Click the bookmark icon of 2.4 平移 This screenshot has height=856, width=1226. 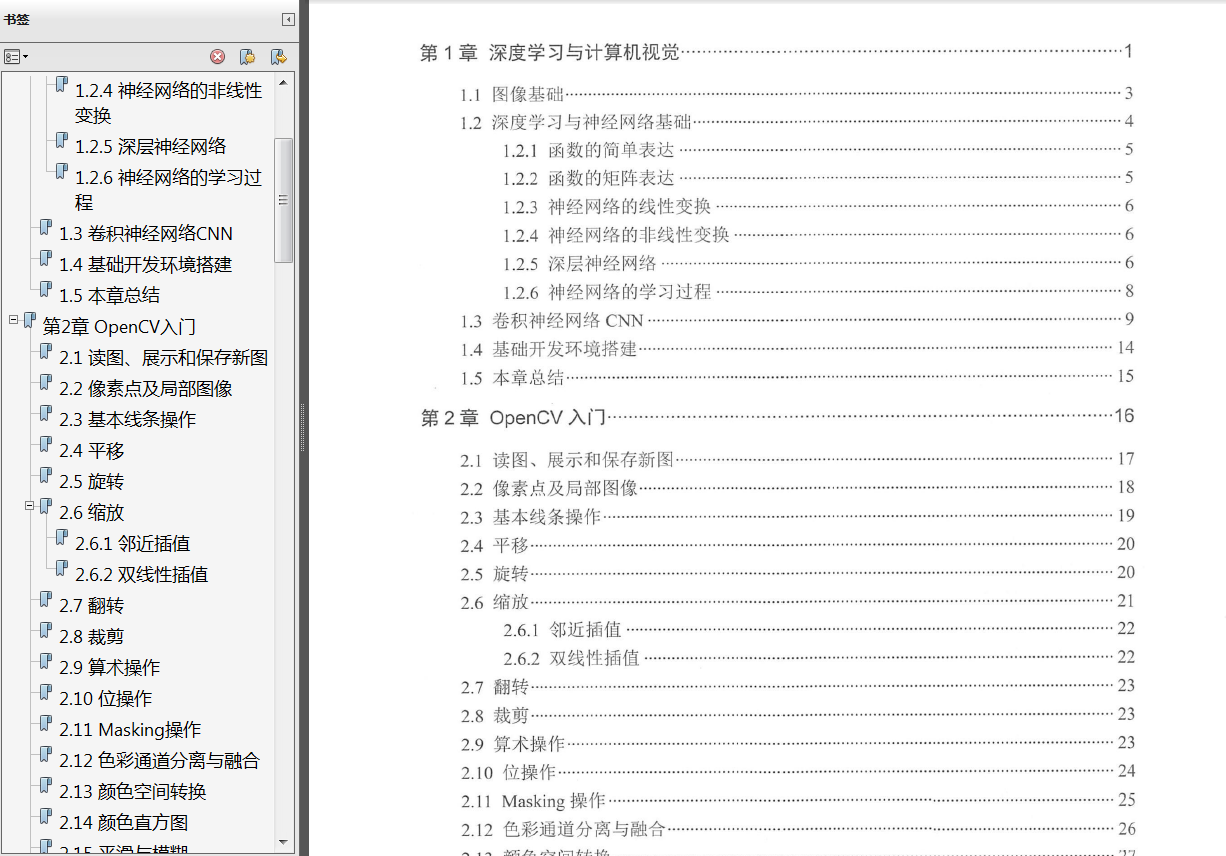(x=46, y=445)
